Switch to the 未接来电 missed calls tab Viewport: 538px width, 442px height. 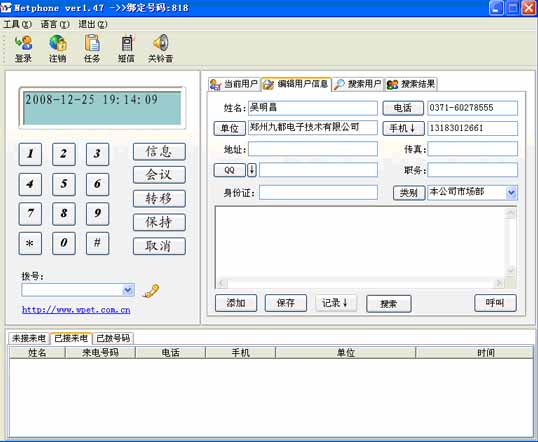click(x=29, y=338)
